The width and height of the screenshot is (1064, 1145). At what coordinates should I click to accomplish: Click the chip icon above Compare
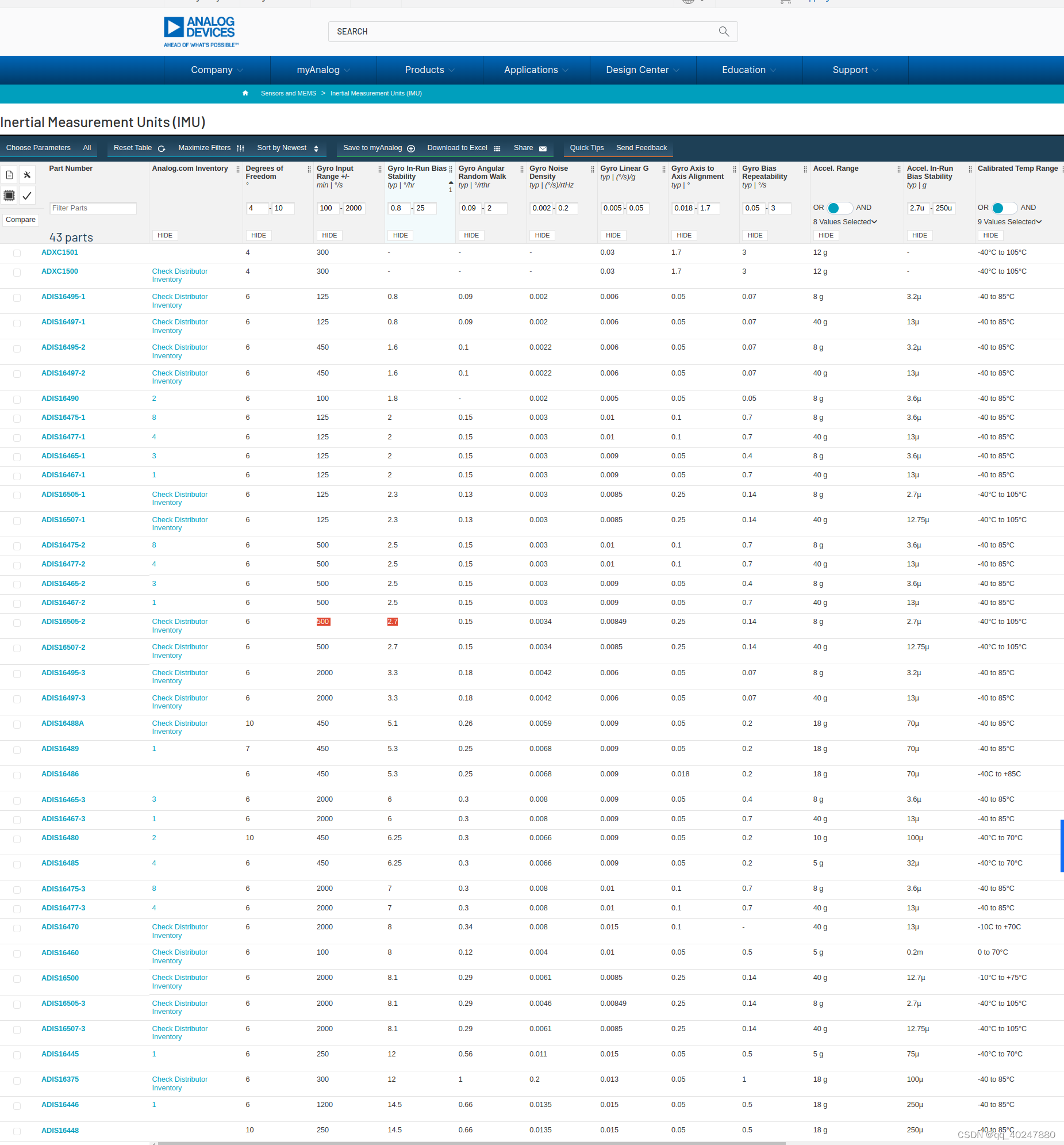9,196
